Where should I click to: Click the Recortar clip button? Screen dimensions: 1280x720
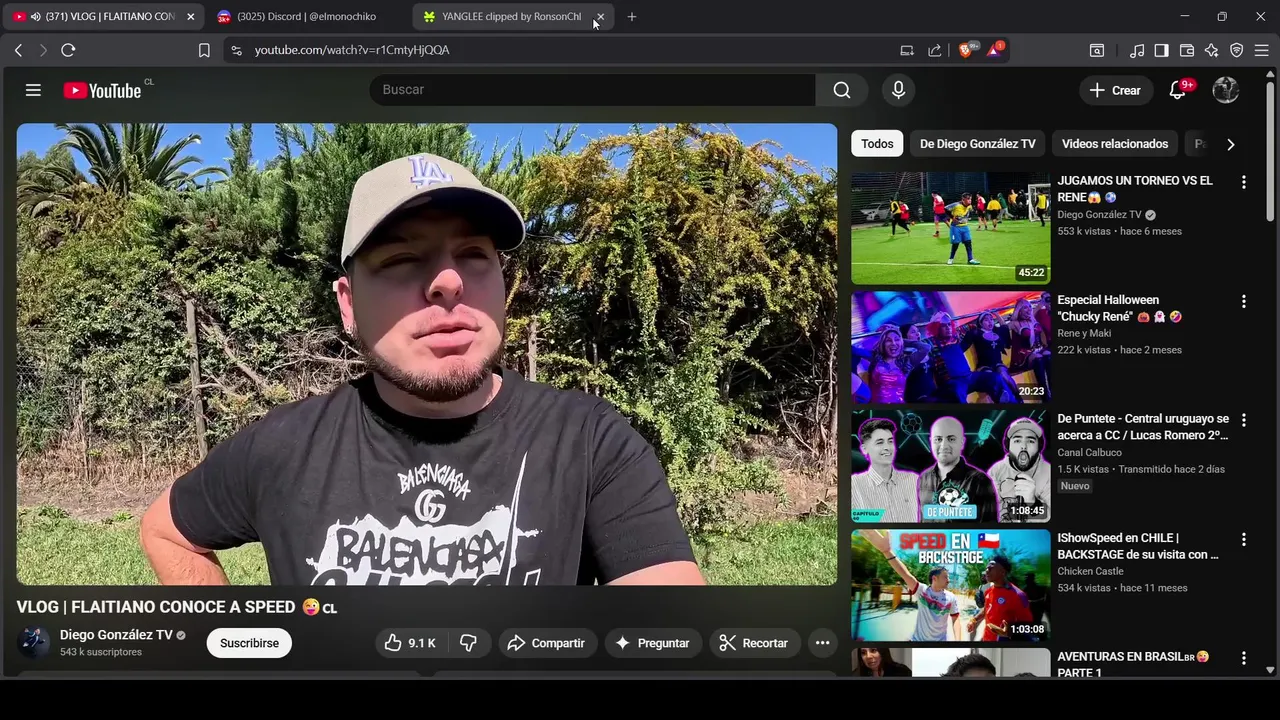754,643
